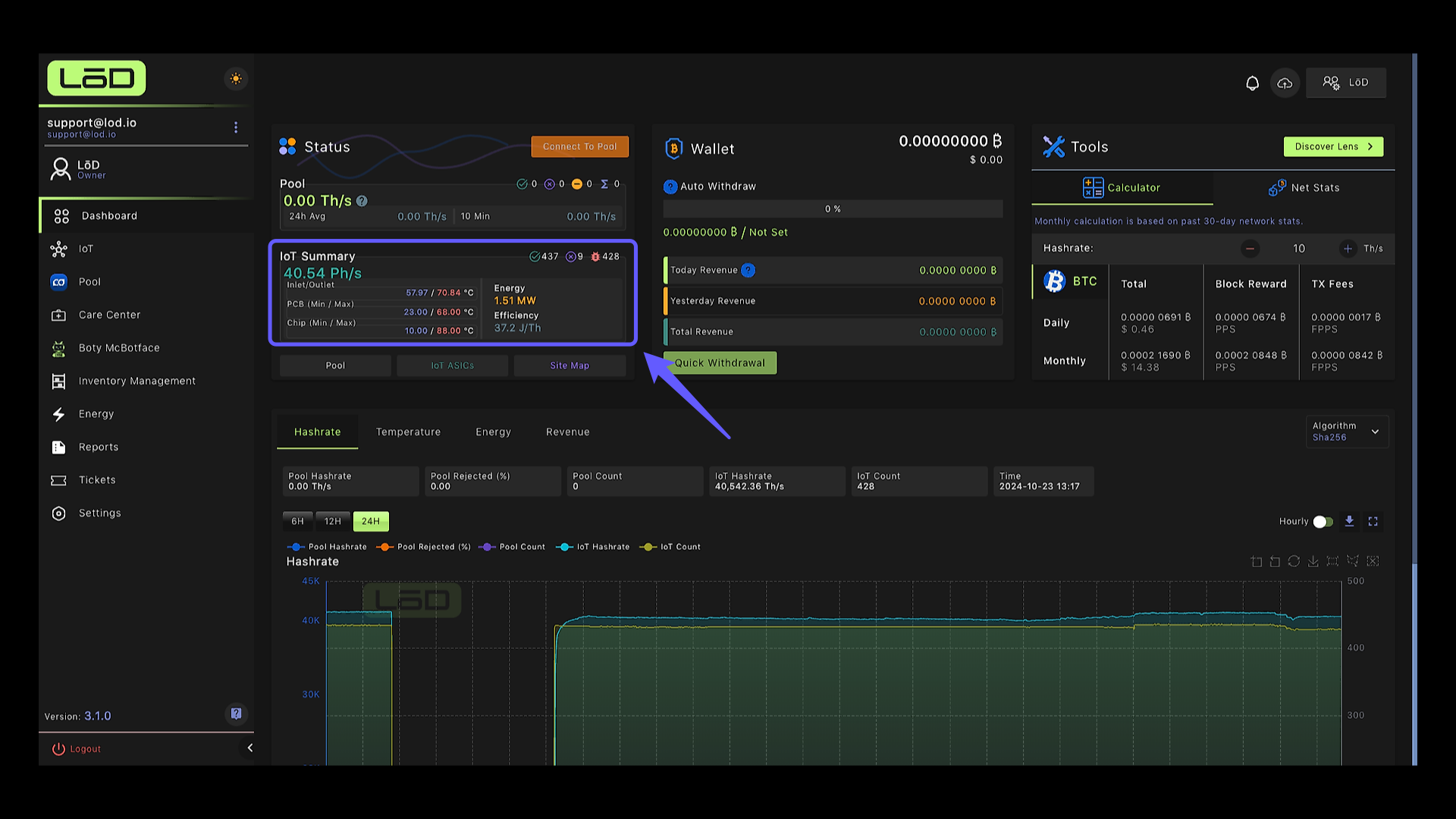This screenshot has height=819, width=1456.
Task: Click the Auto Withdraw 0% progress bar
Action: pos(833,209)
